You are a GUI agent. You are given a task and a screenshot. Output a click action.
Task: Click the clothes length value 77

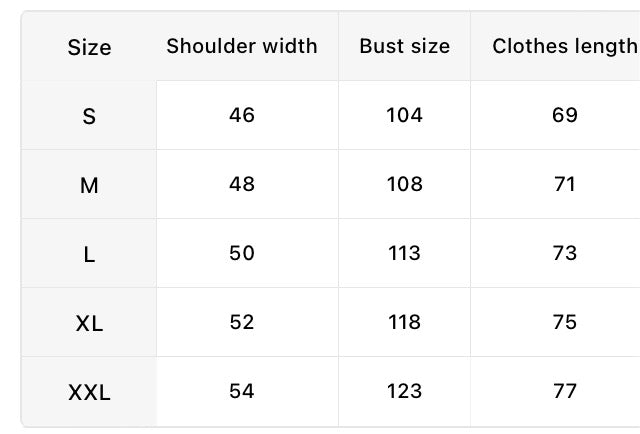[x=564, y=391]
